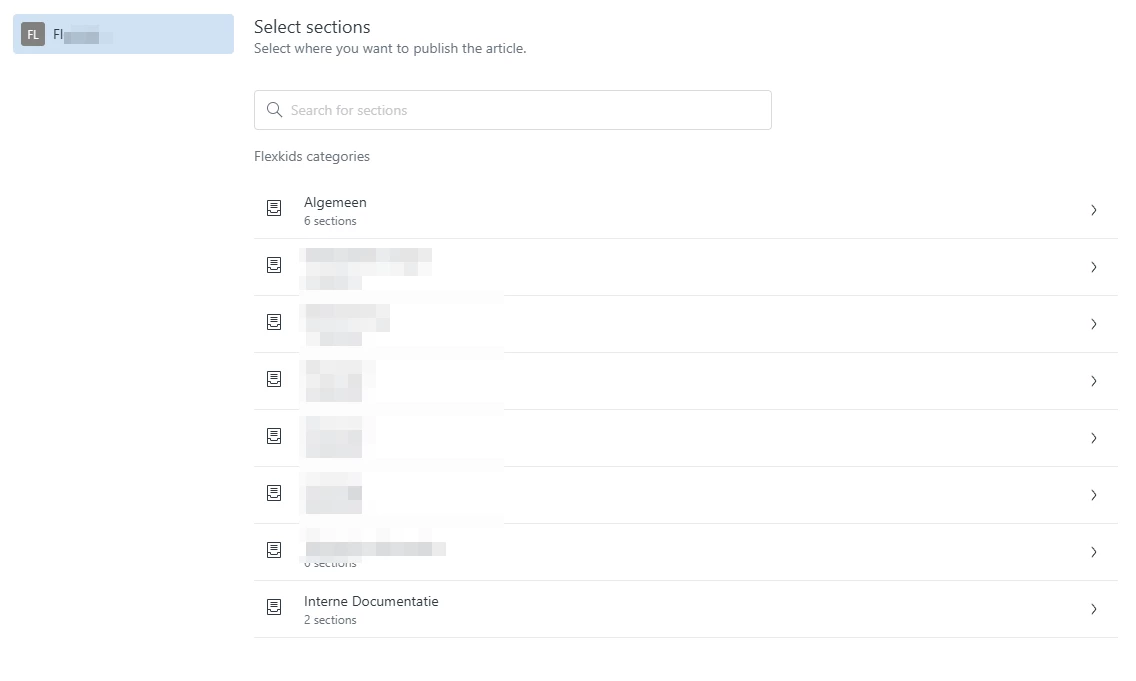Click the third category row's icon
This screenshot has width=1136, height=681.
(x=274, y=322)
